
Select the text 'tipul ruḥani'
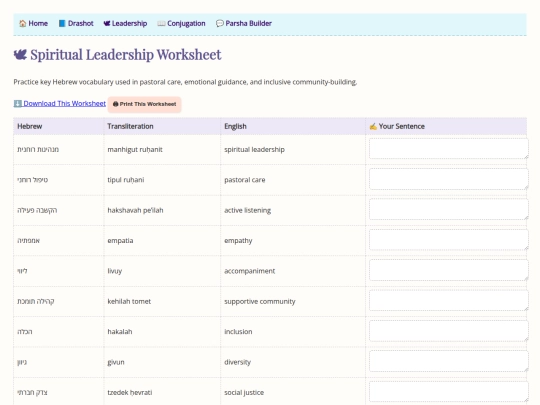[x=126, y=180]
